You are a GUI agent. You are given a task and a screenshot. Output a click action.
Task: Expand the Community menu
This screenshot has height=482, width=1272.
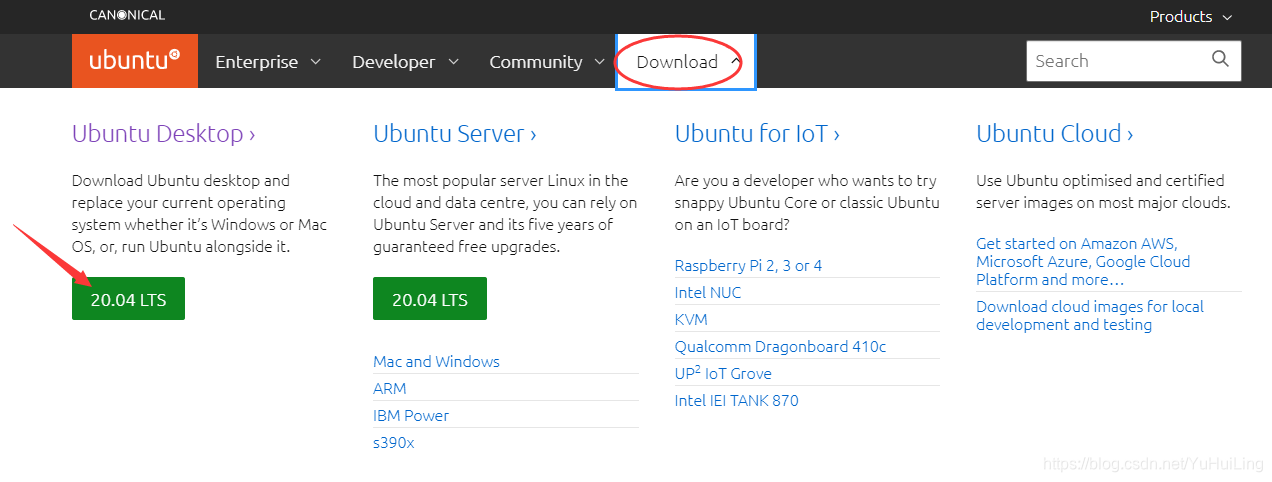point(547,62)
